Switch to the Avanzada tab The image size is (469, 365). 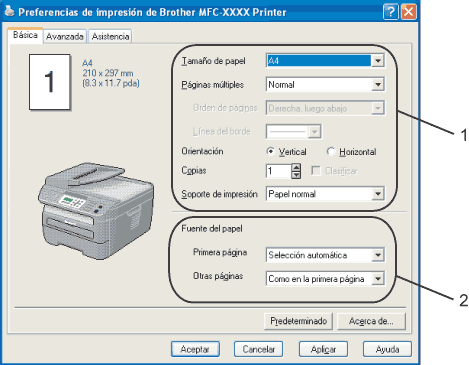pyautogui.click(x=65, y=36)
